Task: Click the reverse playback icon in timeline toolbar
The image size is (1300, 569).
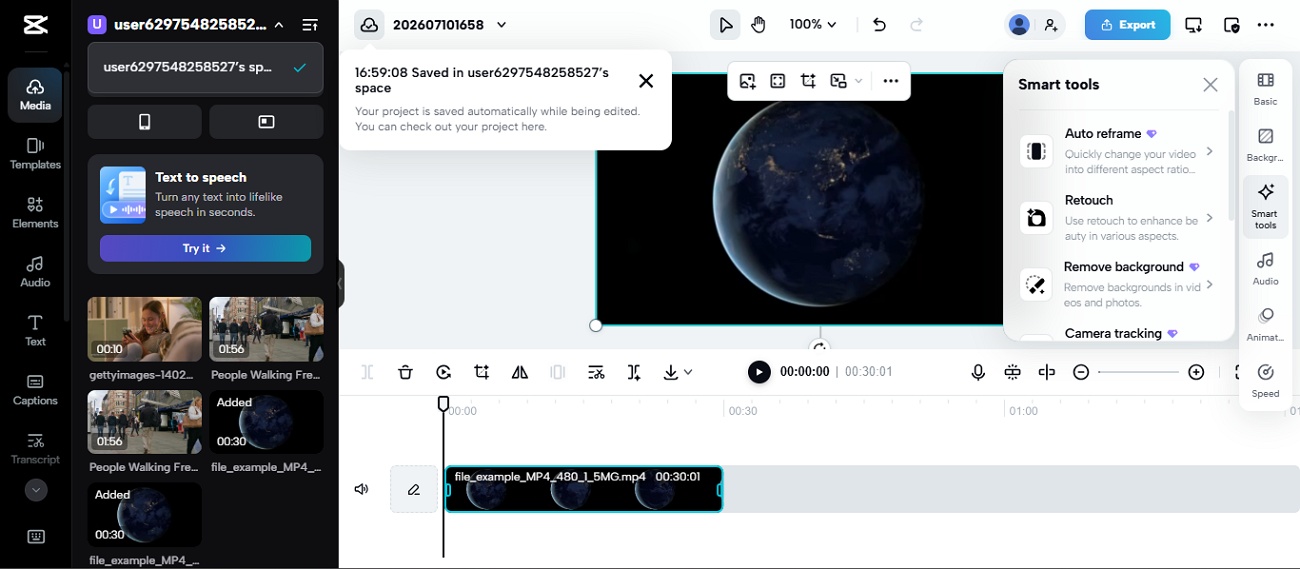Action: pyautogui.click(x=444, y=372)
